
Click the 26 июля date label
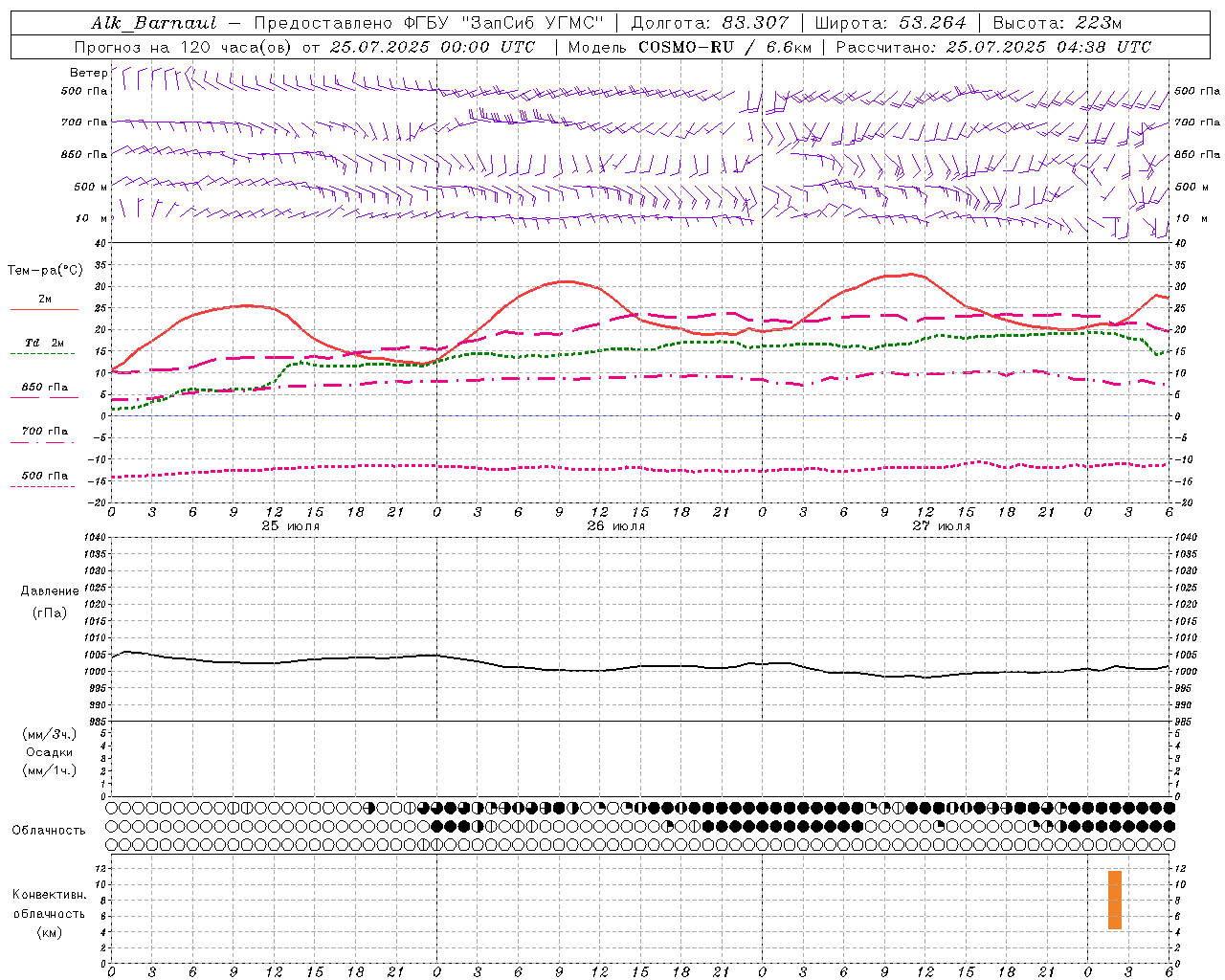coord(616,526)
